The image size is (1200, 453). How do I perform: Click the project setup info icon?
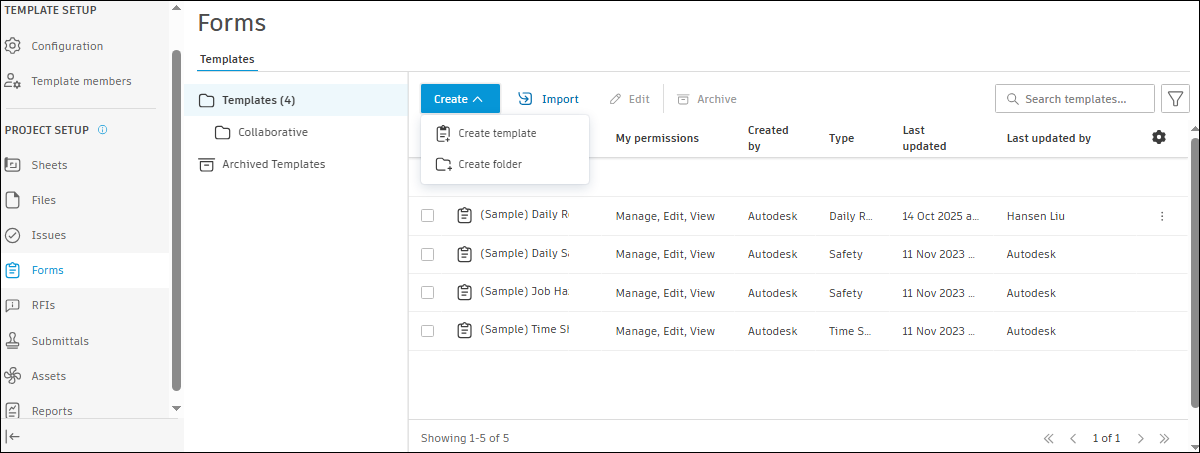(x=103, y=130)
